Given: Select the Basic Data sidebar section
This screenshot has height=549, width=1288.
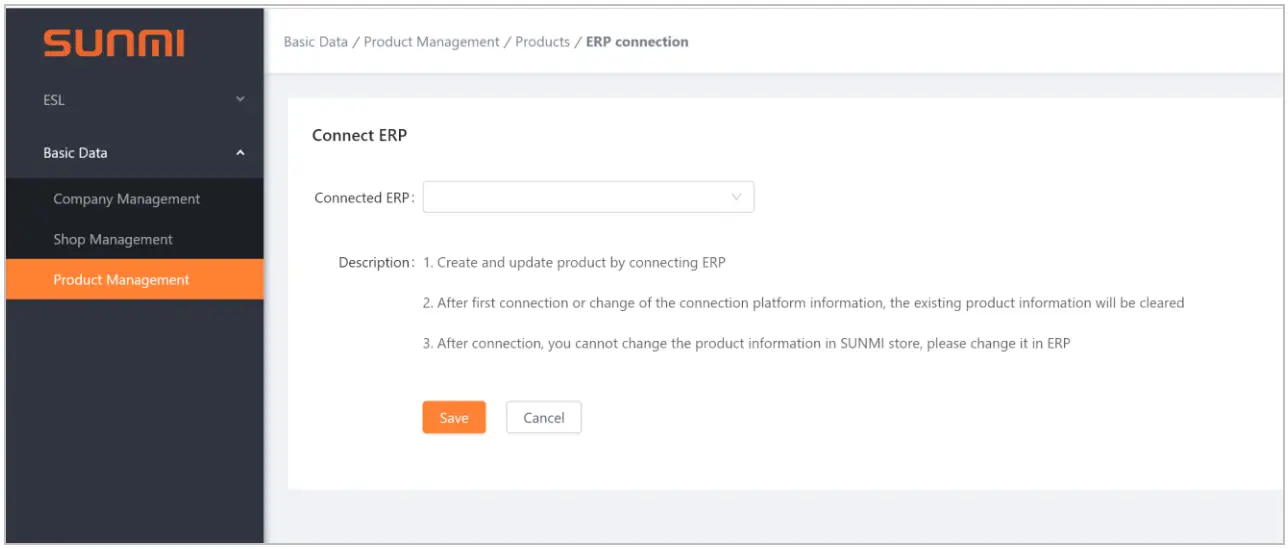Looking at the screenshot, I should click(75, 153).
